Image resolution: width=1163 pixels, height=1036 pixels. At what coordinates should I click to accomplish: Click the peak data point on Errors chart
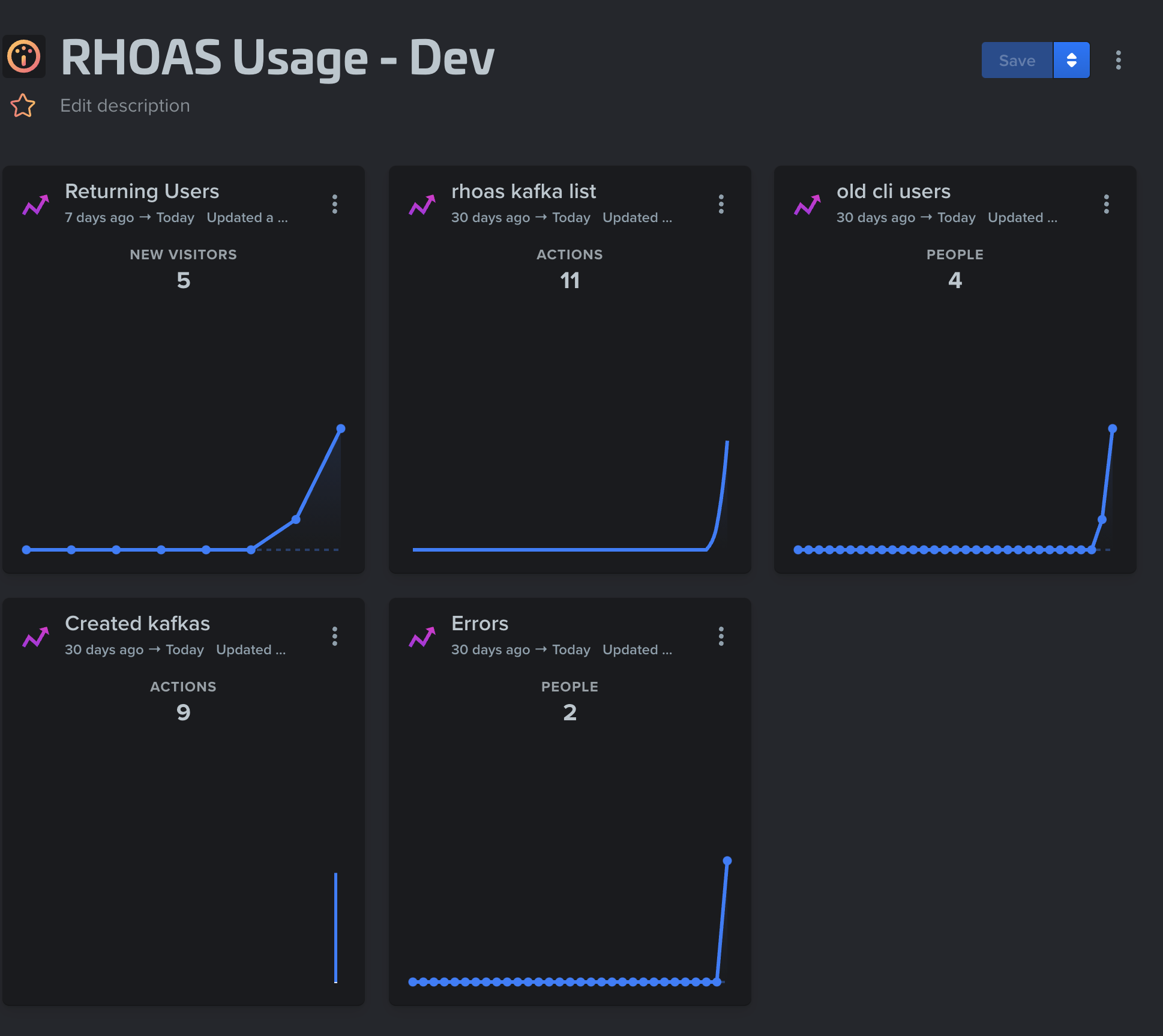[727, 861]
